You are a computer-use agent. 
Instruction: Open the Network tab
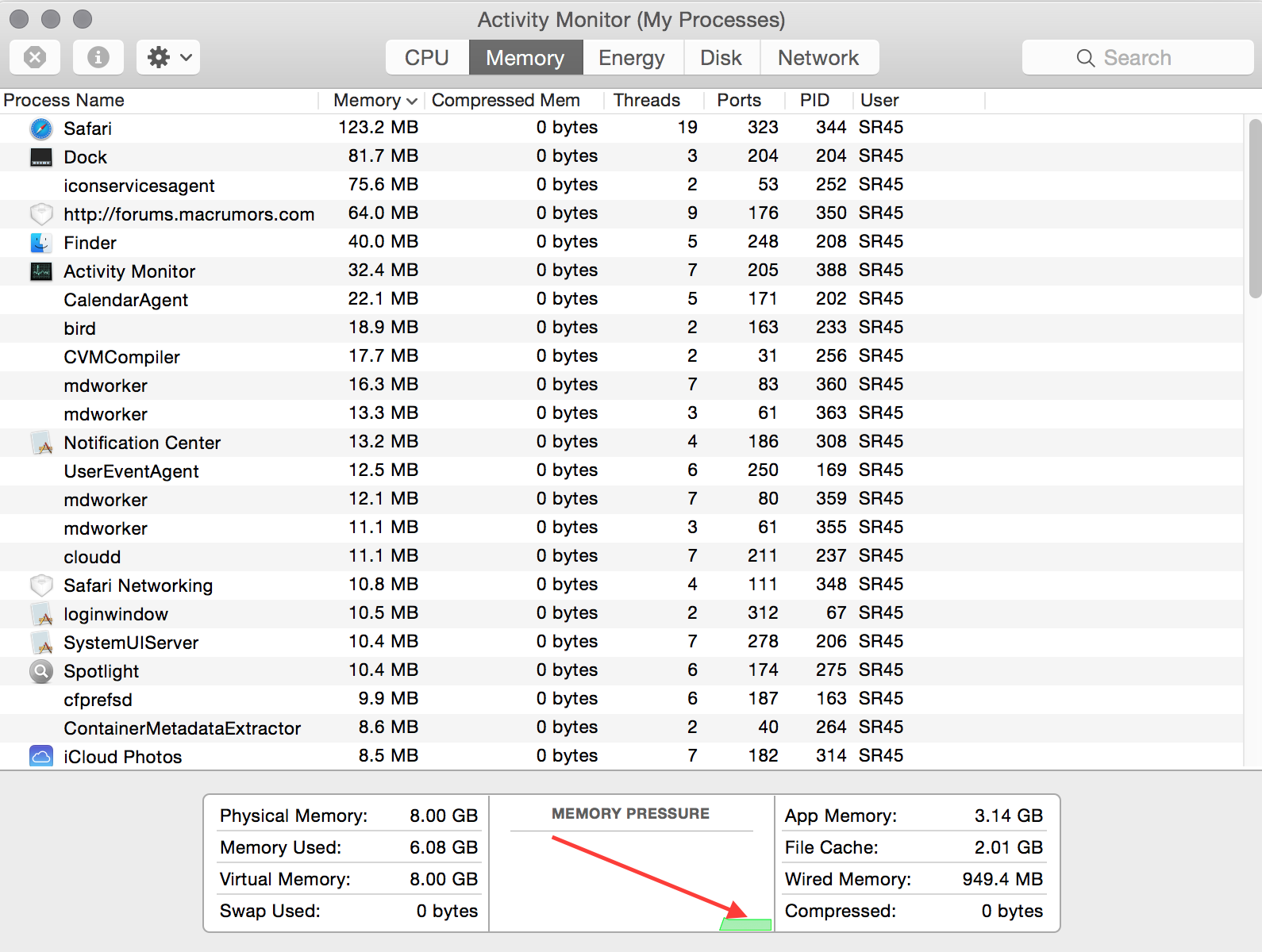tap(818, 57)
